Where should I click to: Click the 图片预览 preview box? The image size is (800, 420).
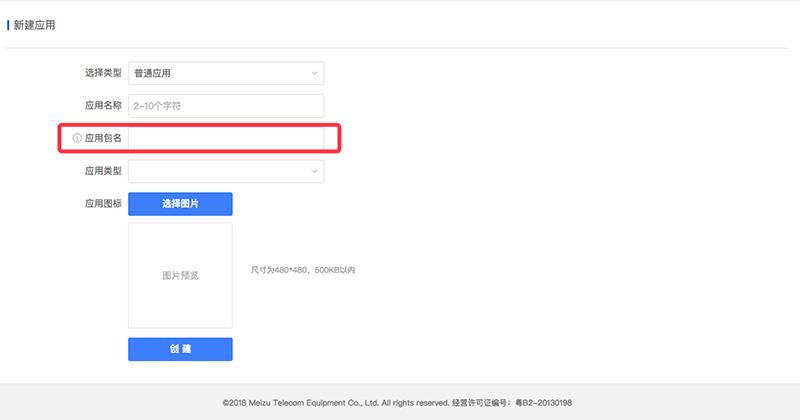pos(180,275)
